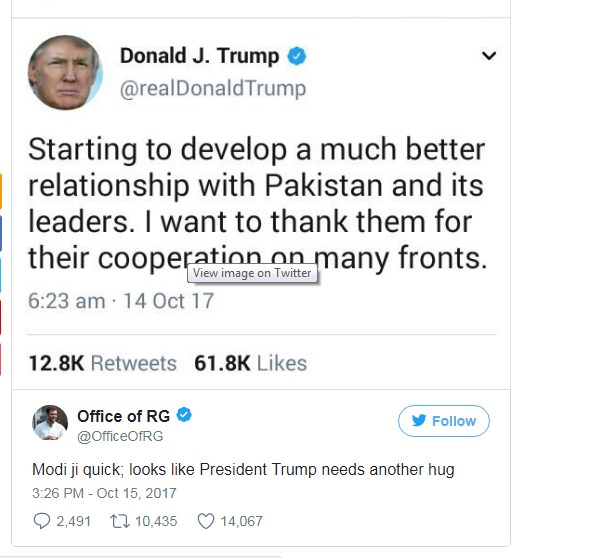Click the Twitter bird icon in the Follow button
599x558 pixels.
(x=419, y=421)
